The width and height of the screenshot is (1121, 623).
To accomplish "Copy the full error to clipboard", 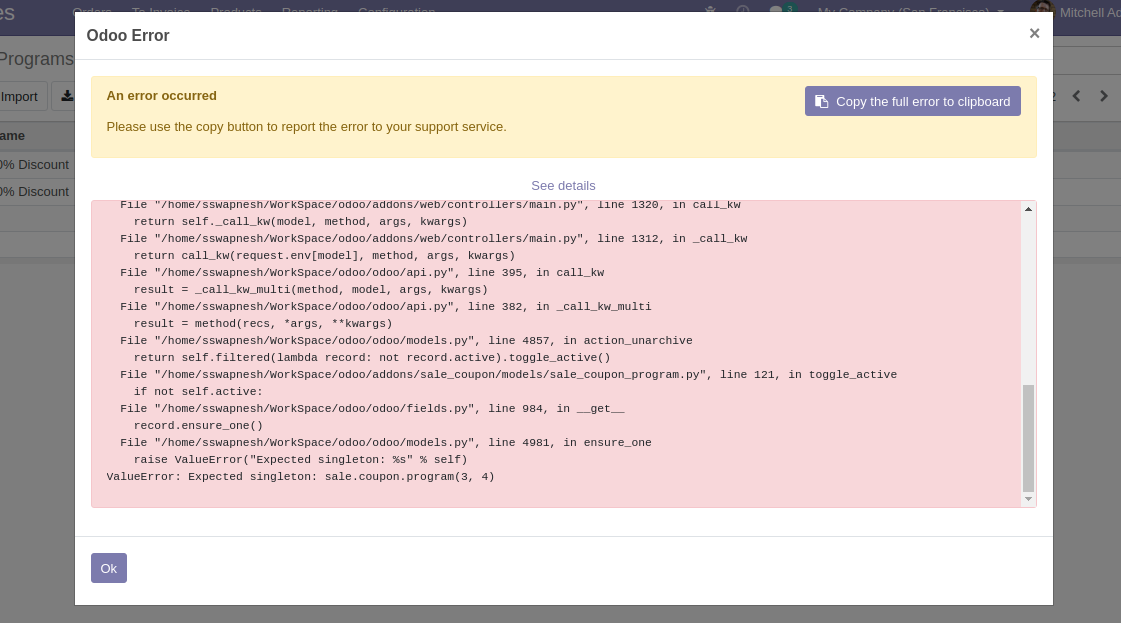I will coord(912,102).
